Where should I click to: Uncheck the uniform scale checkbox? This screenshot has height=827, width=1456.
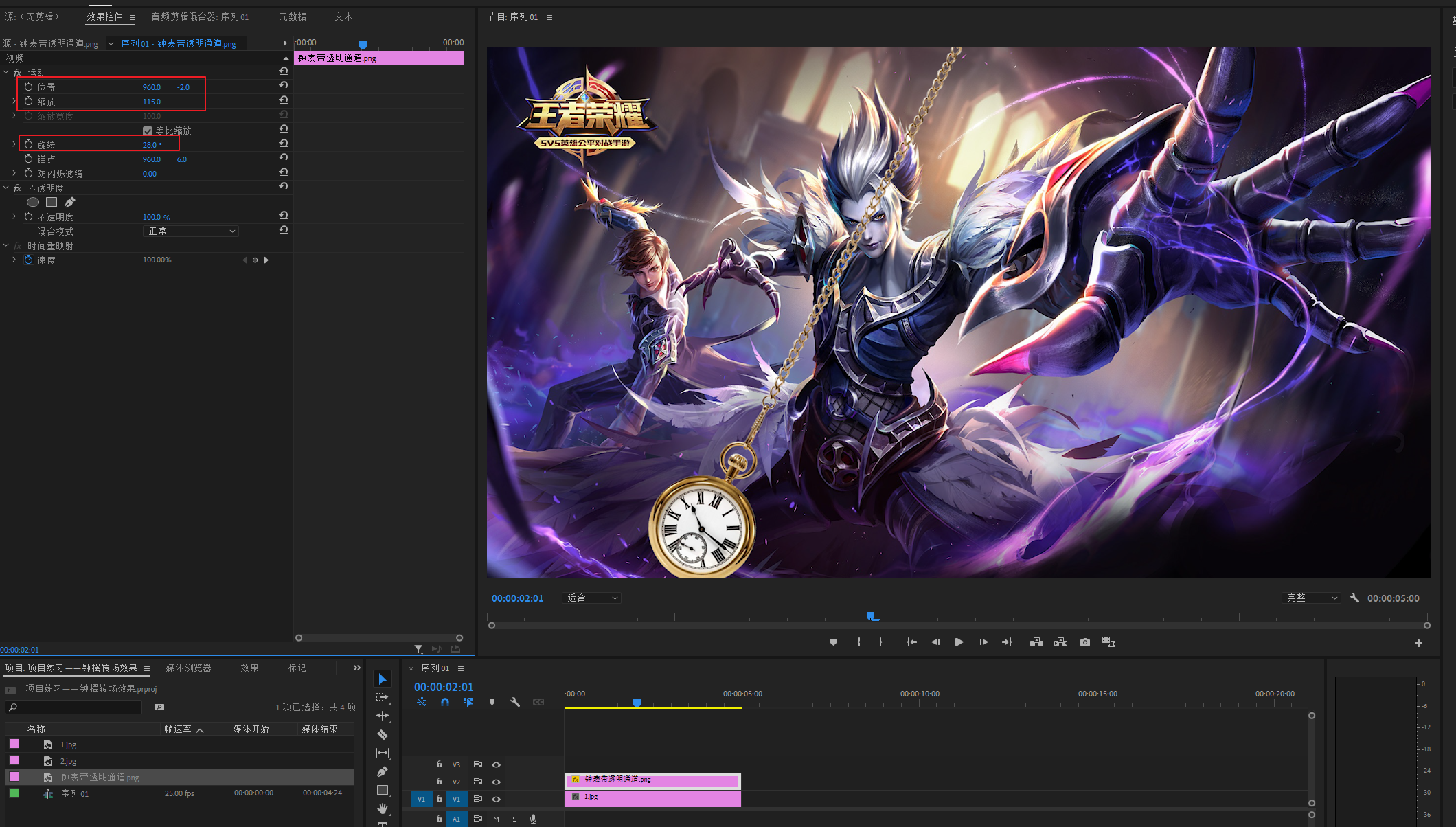pyautogui.click(x=147, y=131)
